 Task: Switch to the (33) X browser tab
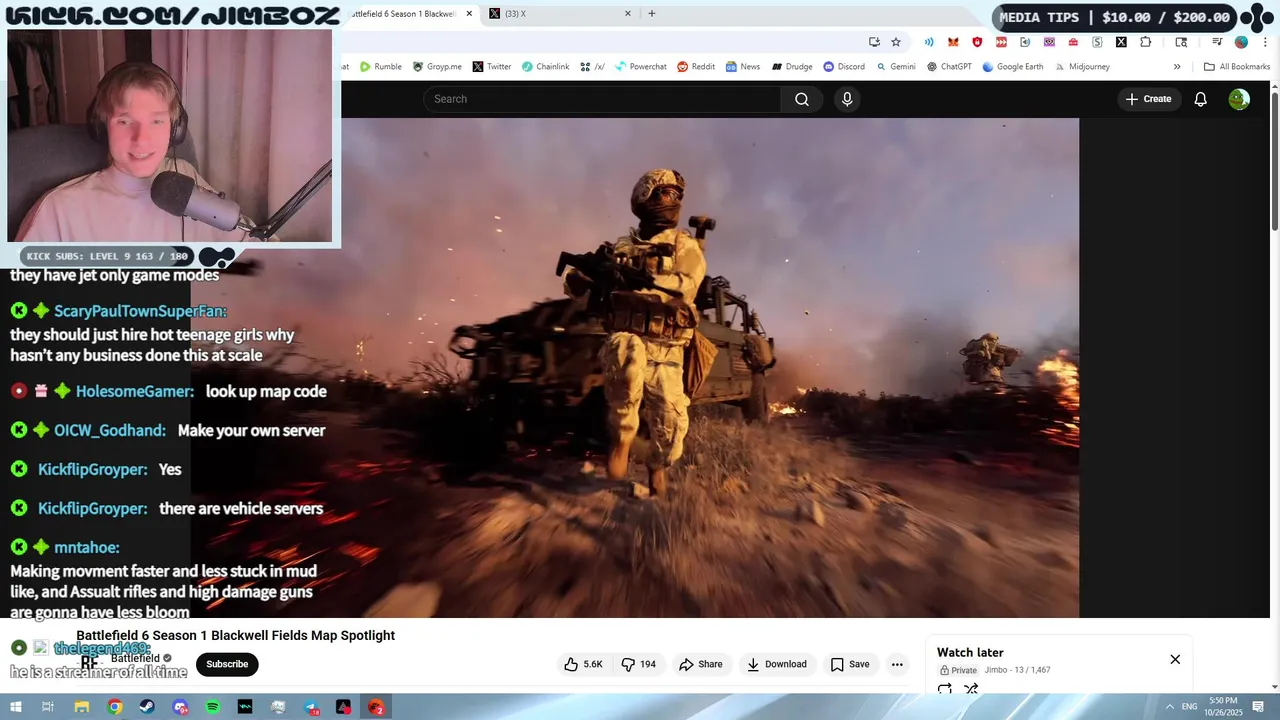pos(561,14)
